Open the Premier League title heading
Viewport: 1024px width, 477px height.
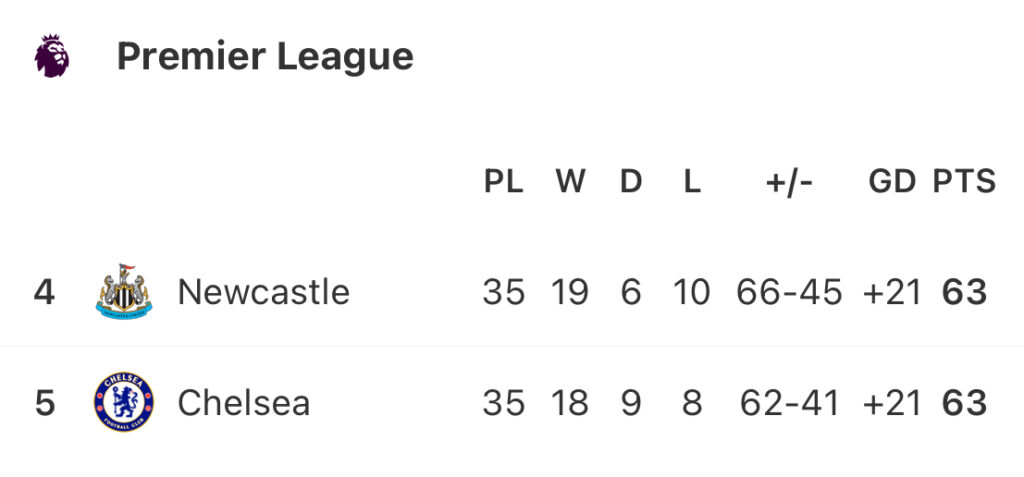265,57
